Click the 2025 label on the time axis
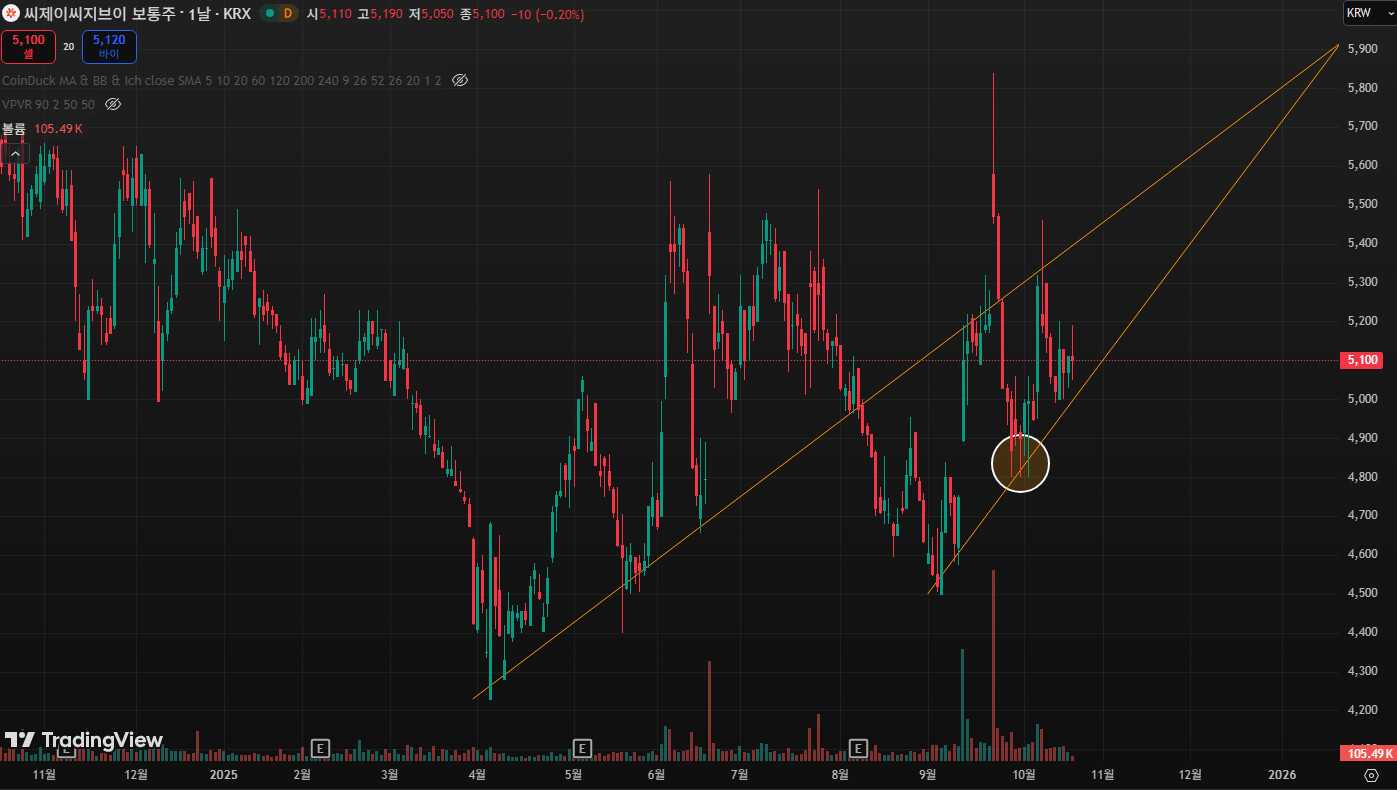This screenshot has width=1397, height=790. pyautogui.click(x=224, y=774)
